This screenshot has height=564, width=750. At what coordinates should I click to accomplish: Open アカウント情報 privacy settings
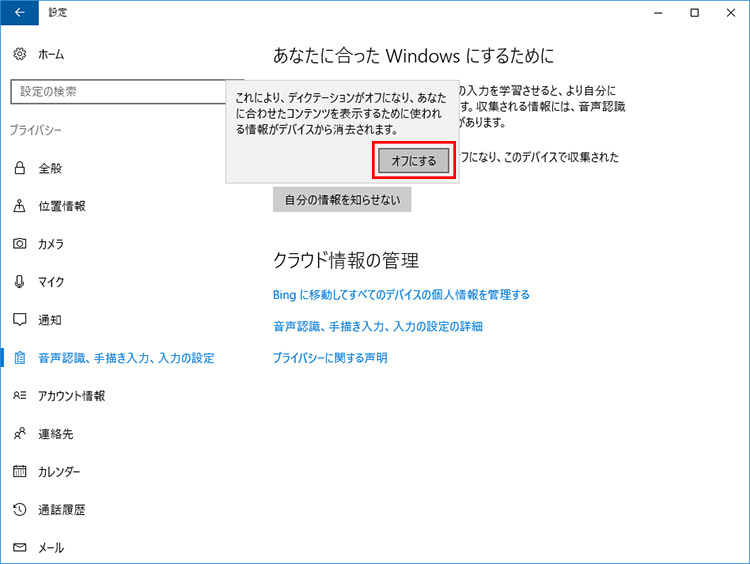click(x=71, y=396)
